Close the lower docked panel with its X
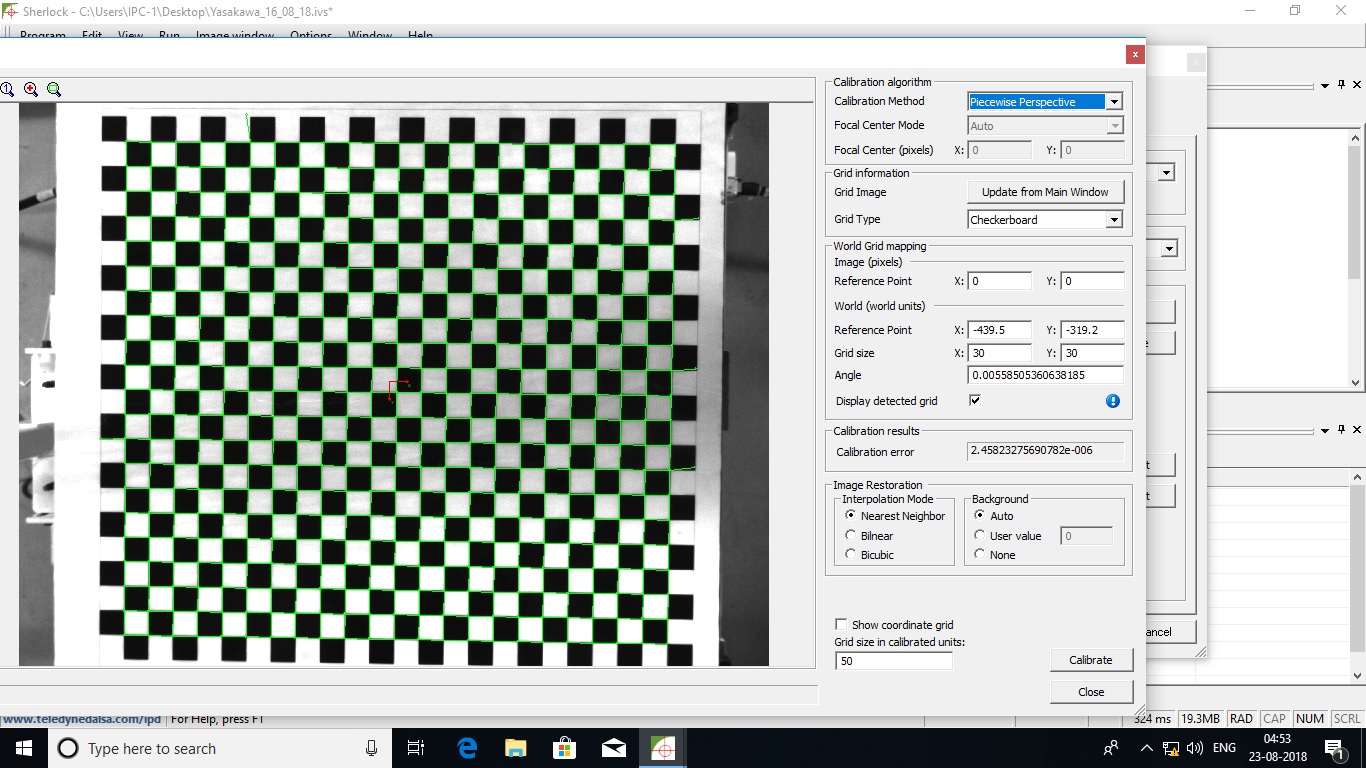 tap(1356, 430)
